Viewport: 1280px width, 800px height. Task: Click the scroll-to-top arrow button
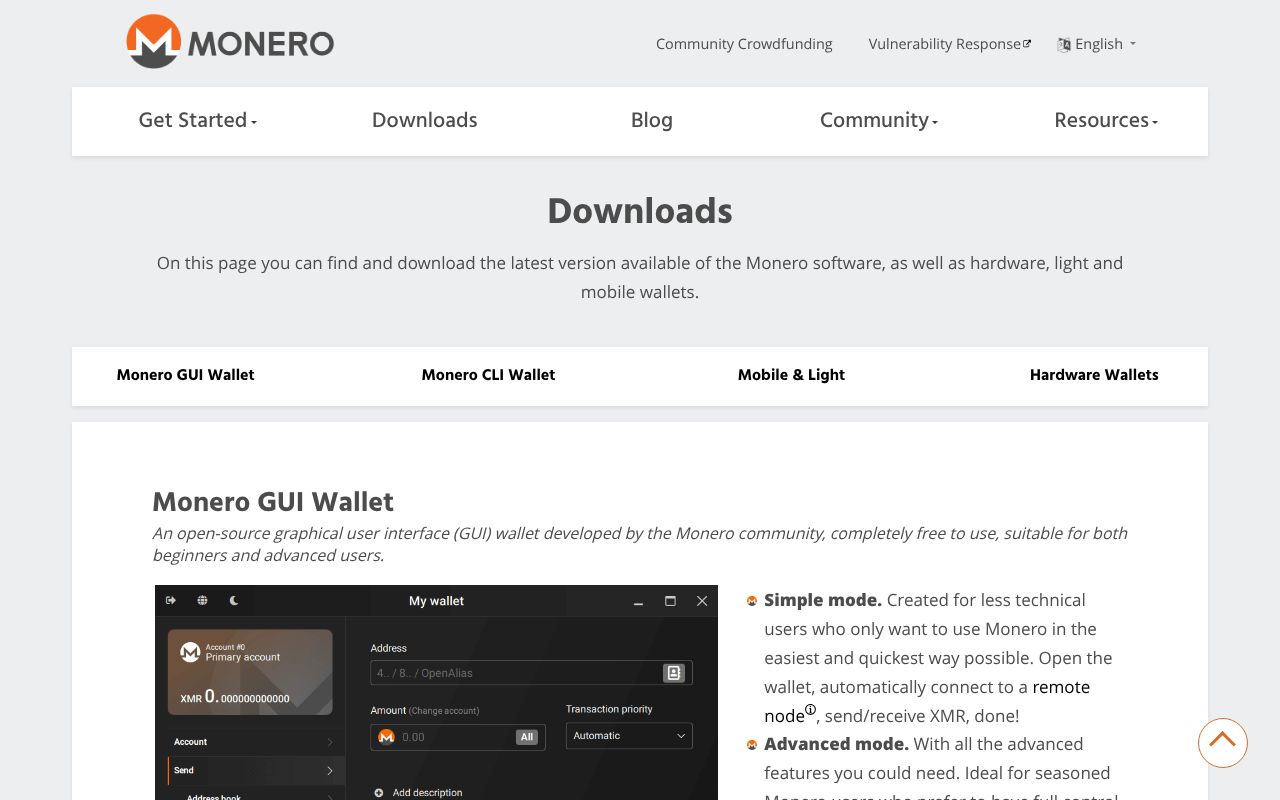1222,742
